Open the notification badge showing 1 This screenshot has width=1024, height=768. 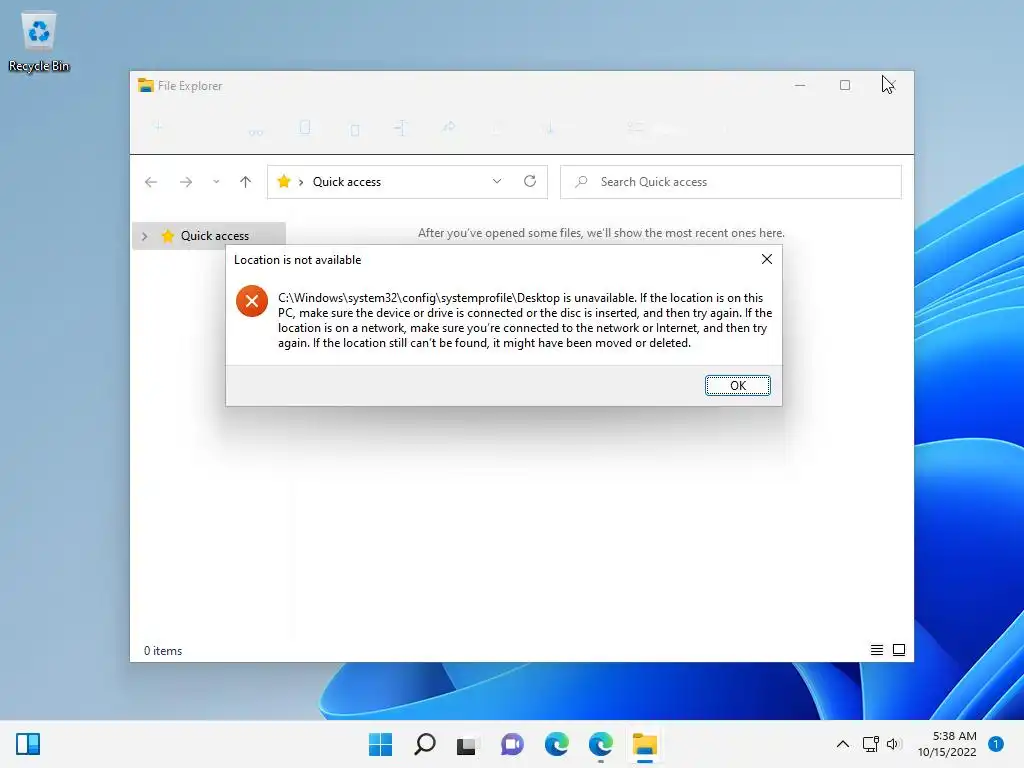pyautogui.click(x=996, y=744)
